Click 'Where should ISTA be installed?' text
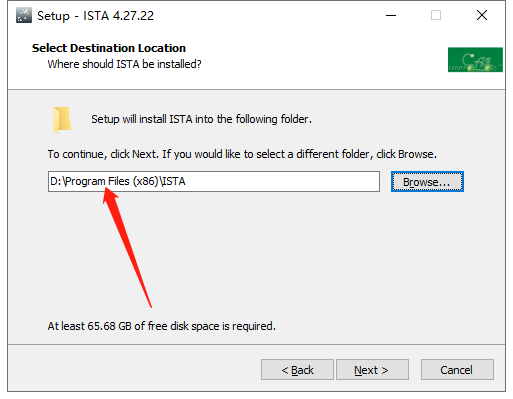513x399 pixels. pyautogui.click(x=124, y=64)
